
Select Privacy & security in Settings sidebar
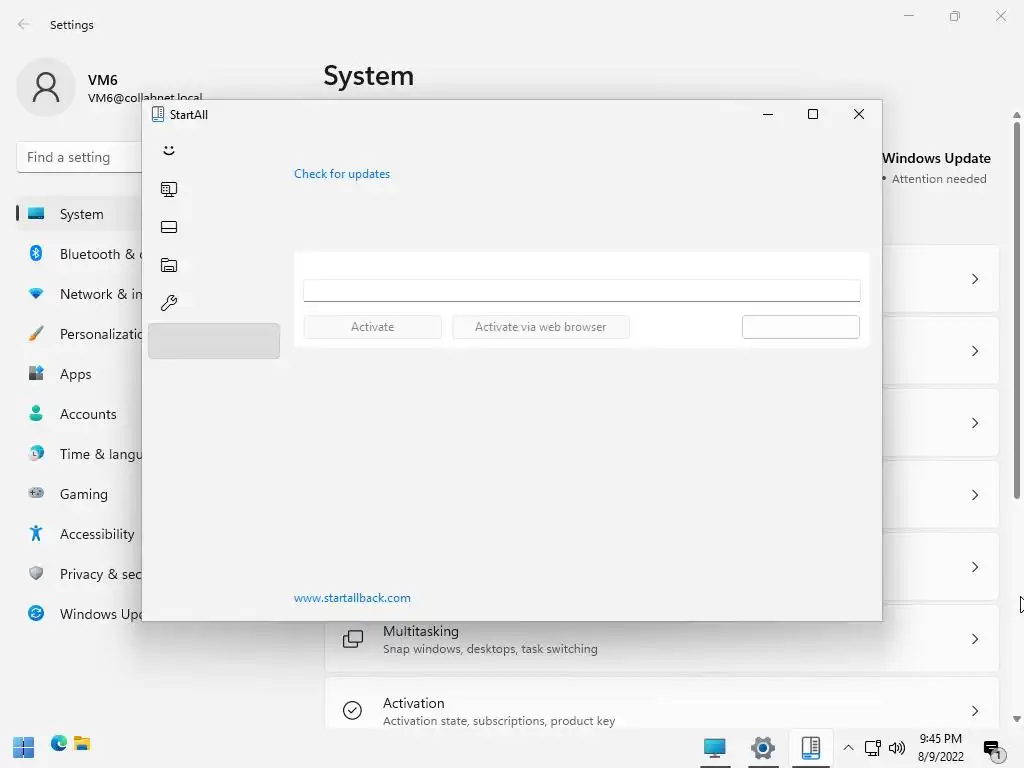[79, 574]
